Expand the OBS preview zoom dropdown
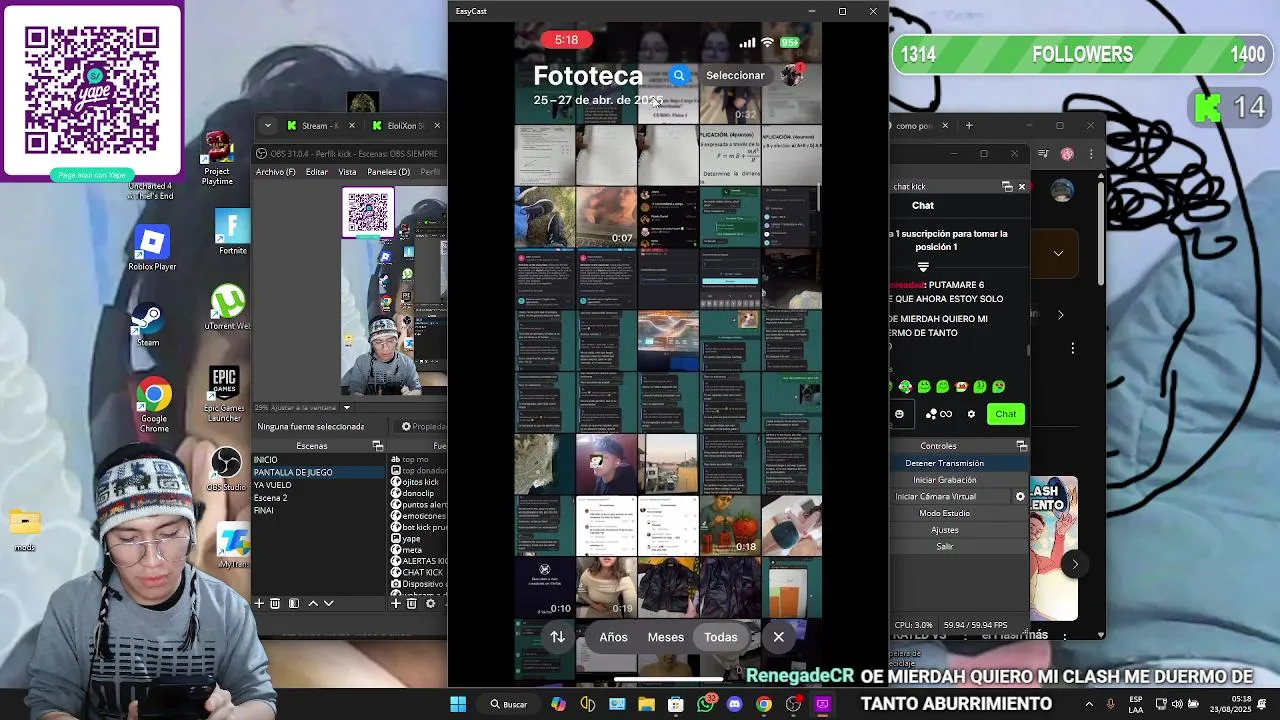This screenshot has height=720, width=1280. (347, 408)
